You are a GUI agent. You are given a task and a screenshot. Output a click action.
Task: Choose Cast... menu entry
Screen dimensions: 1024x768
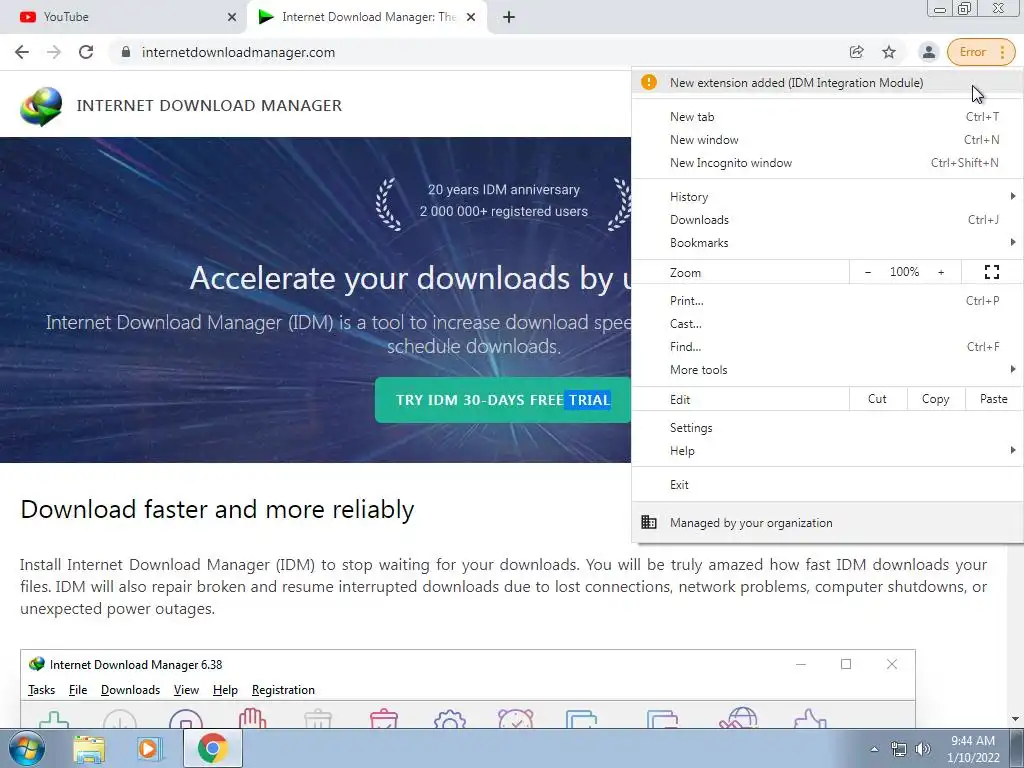(x=827, y=324)
